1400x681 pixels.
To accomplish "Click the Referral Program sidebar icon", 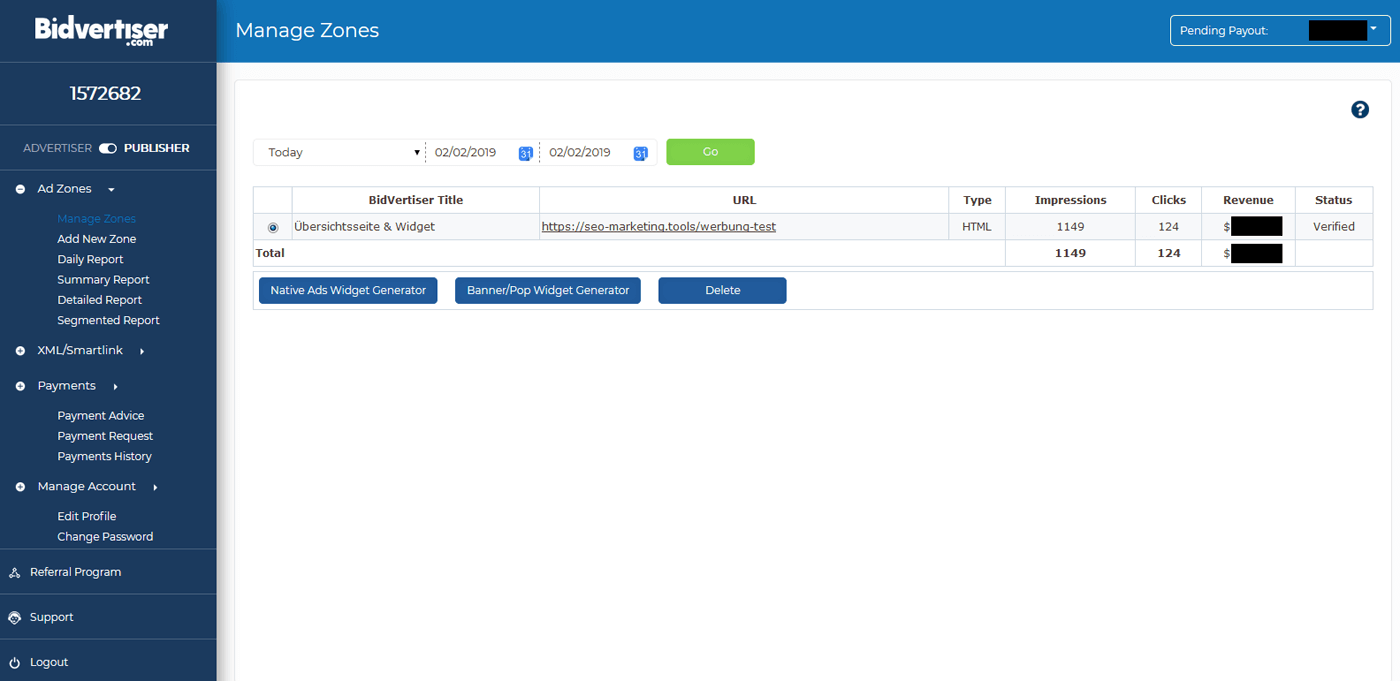I will click(14, 573).
